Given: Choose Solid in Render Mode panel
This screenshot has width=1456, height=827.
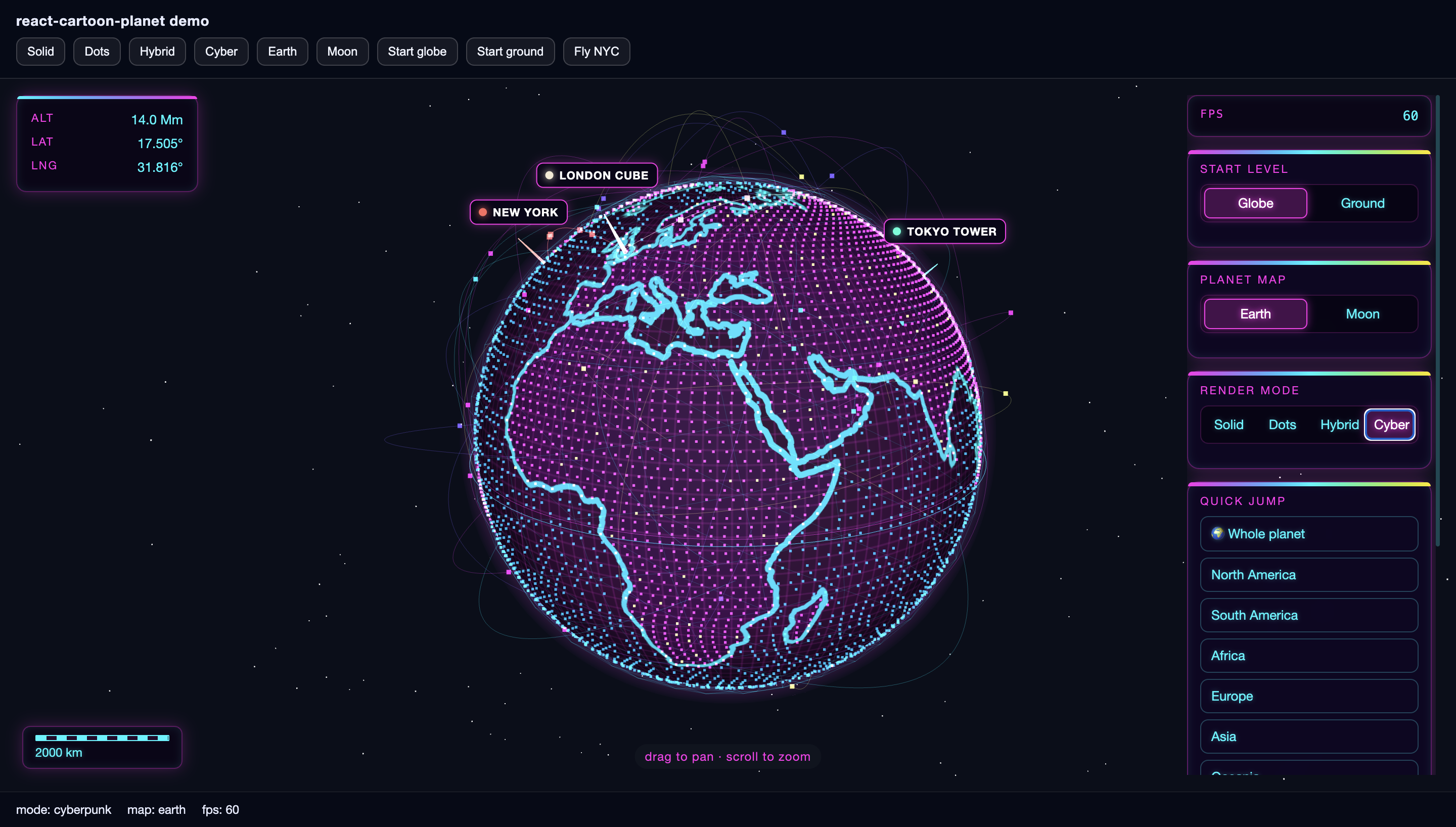Looking at the screenshot, I should click(1228, 425).
